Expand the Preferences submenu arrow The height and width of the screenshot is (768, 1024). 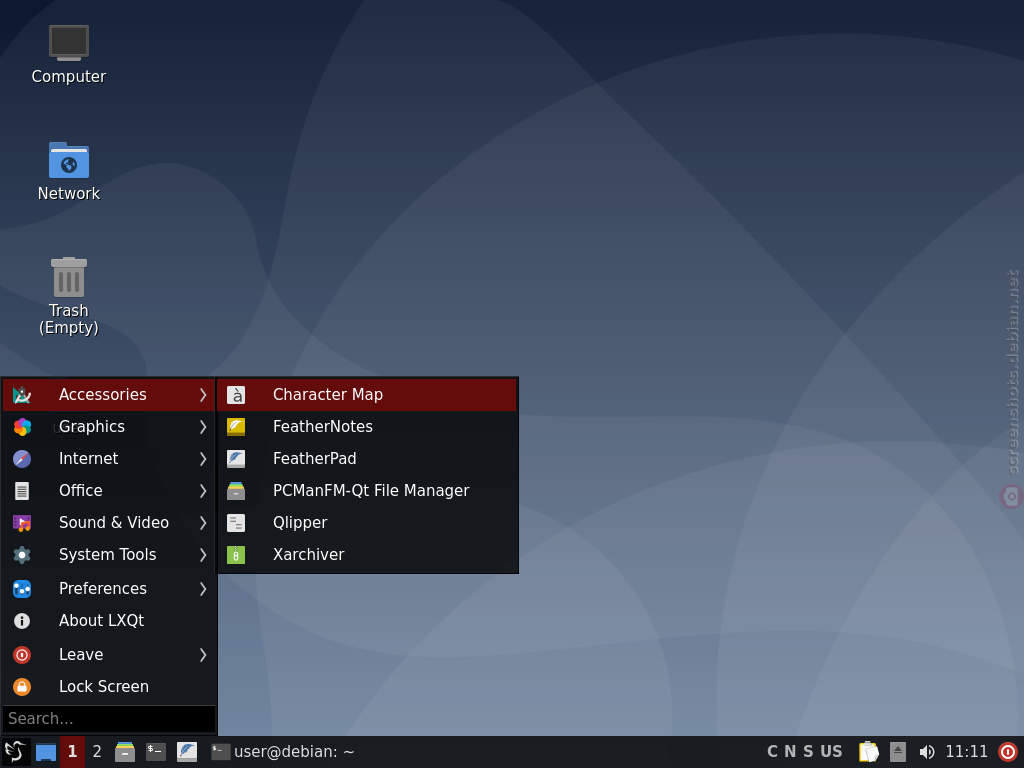click(x=203, y=588)
